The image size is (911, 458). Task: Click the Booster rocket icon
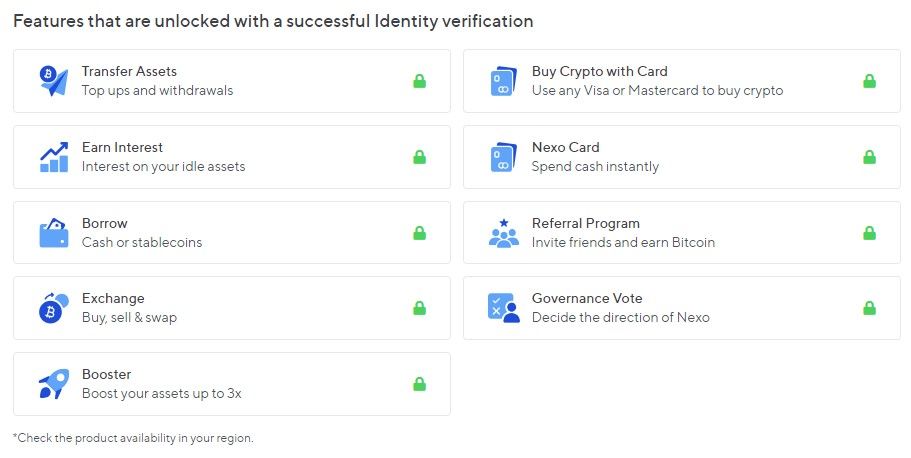[x=53, y=384]
